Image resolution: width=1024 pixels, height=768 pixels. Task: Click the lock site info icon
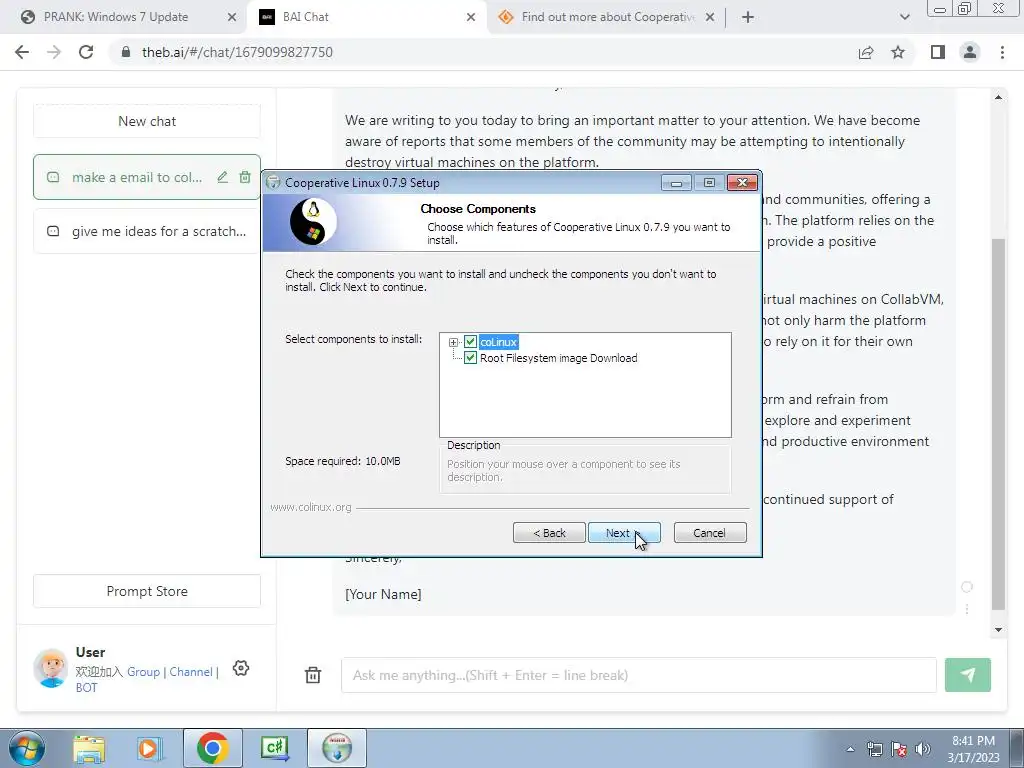(x=126, y=52)
